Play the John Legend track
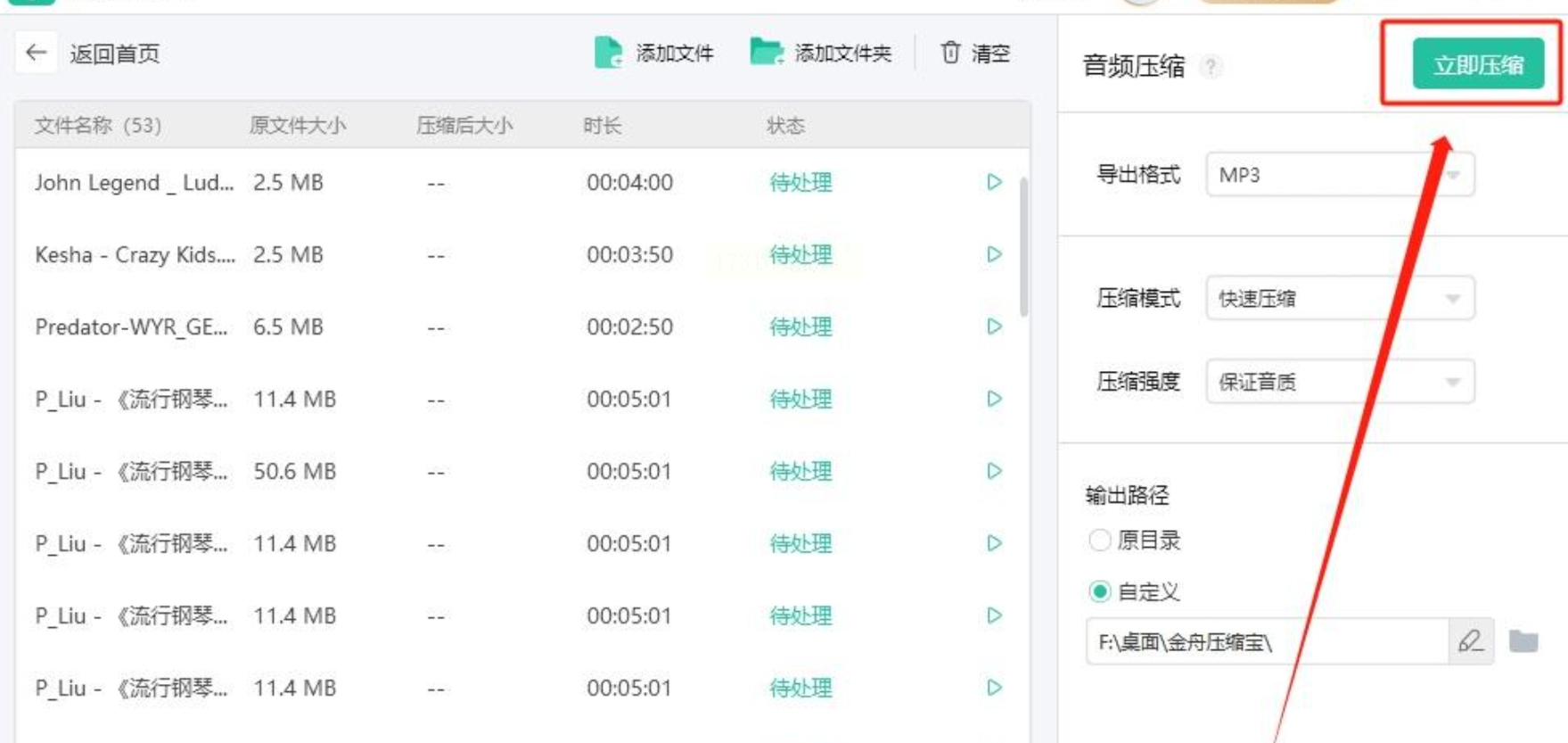The width and height of the screenshot is (1568, 743). (x=995, y=182)
